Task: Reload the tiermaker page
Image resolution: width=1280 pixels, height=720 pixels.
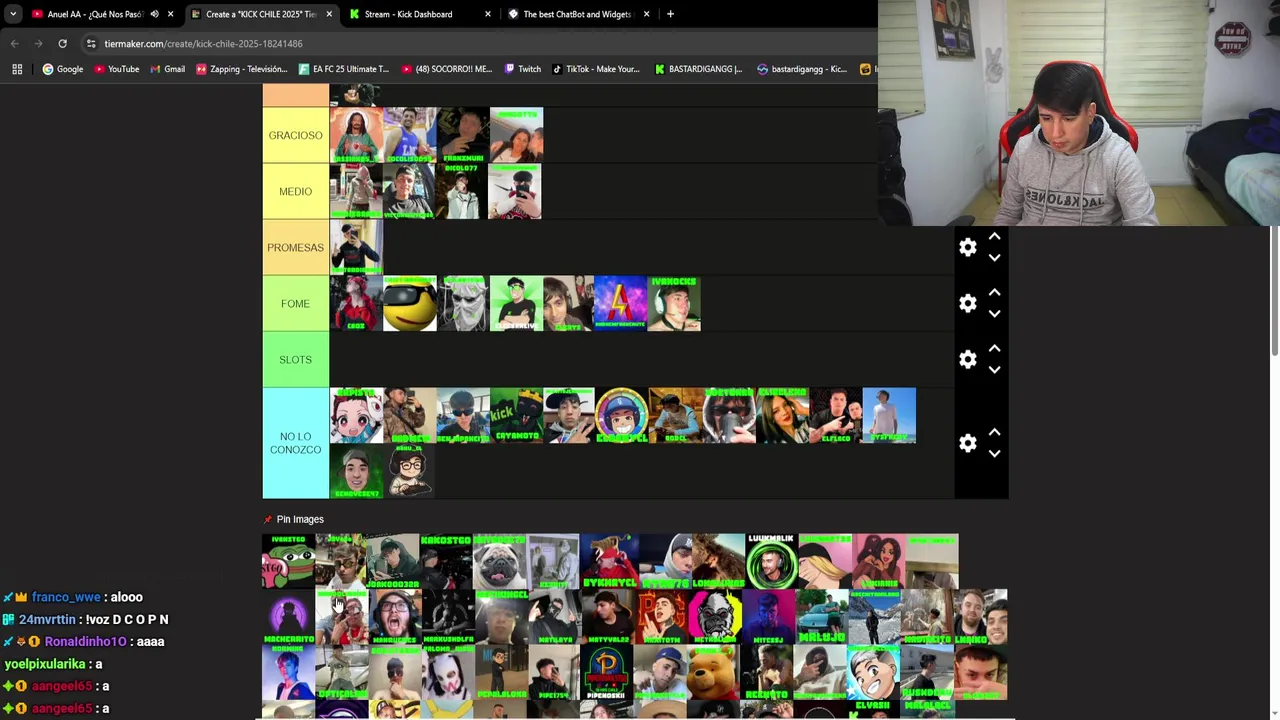Action: click(x=62, y=44)
